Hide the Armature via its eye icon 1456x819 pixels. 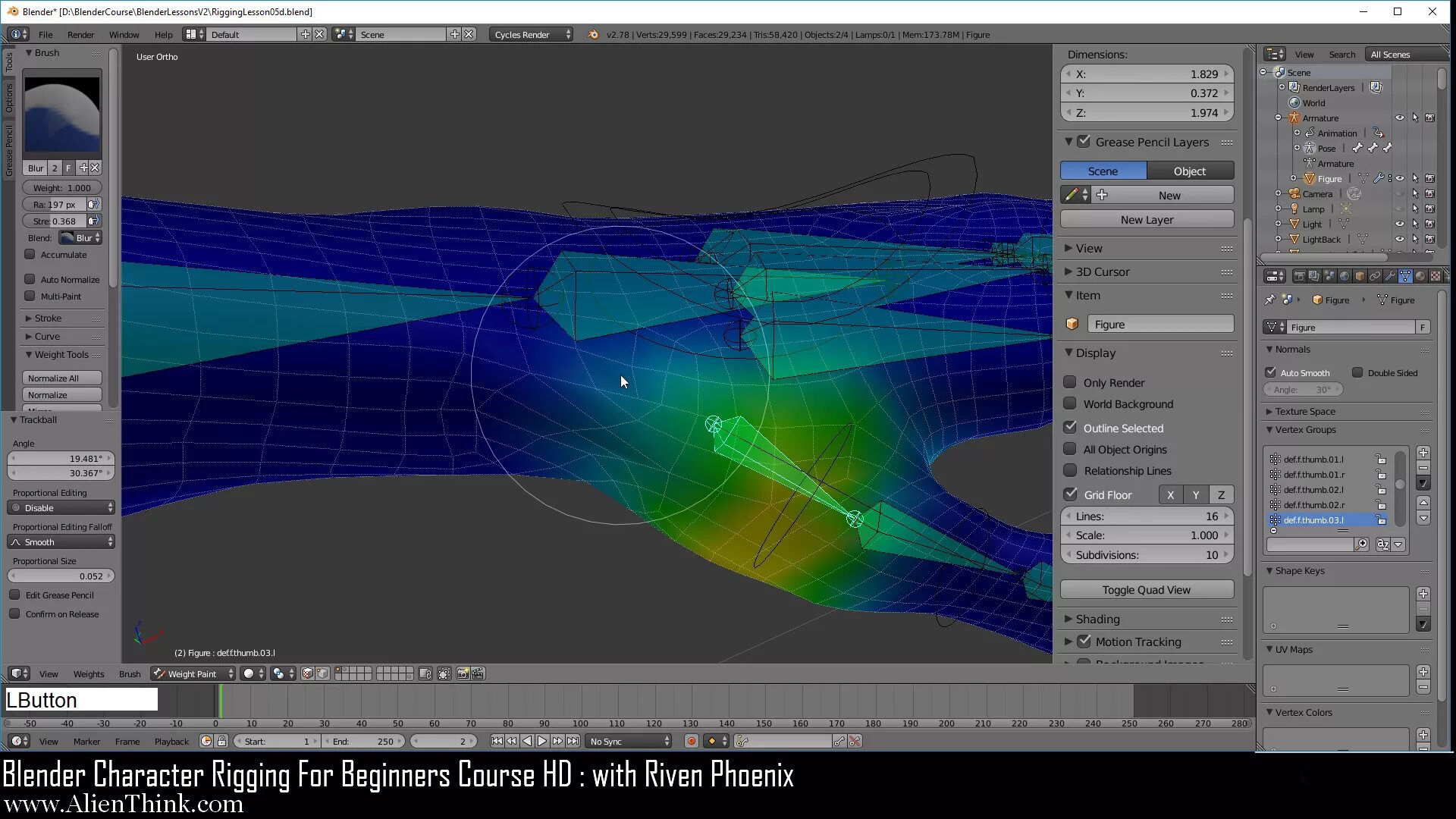tap(1399, 118)
